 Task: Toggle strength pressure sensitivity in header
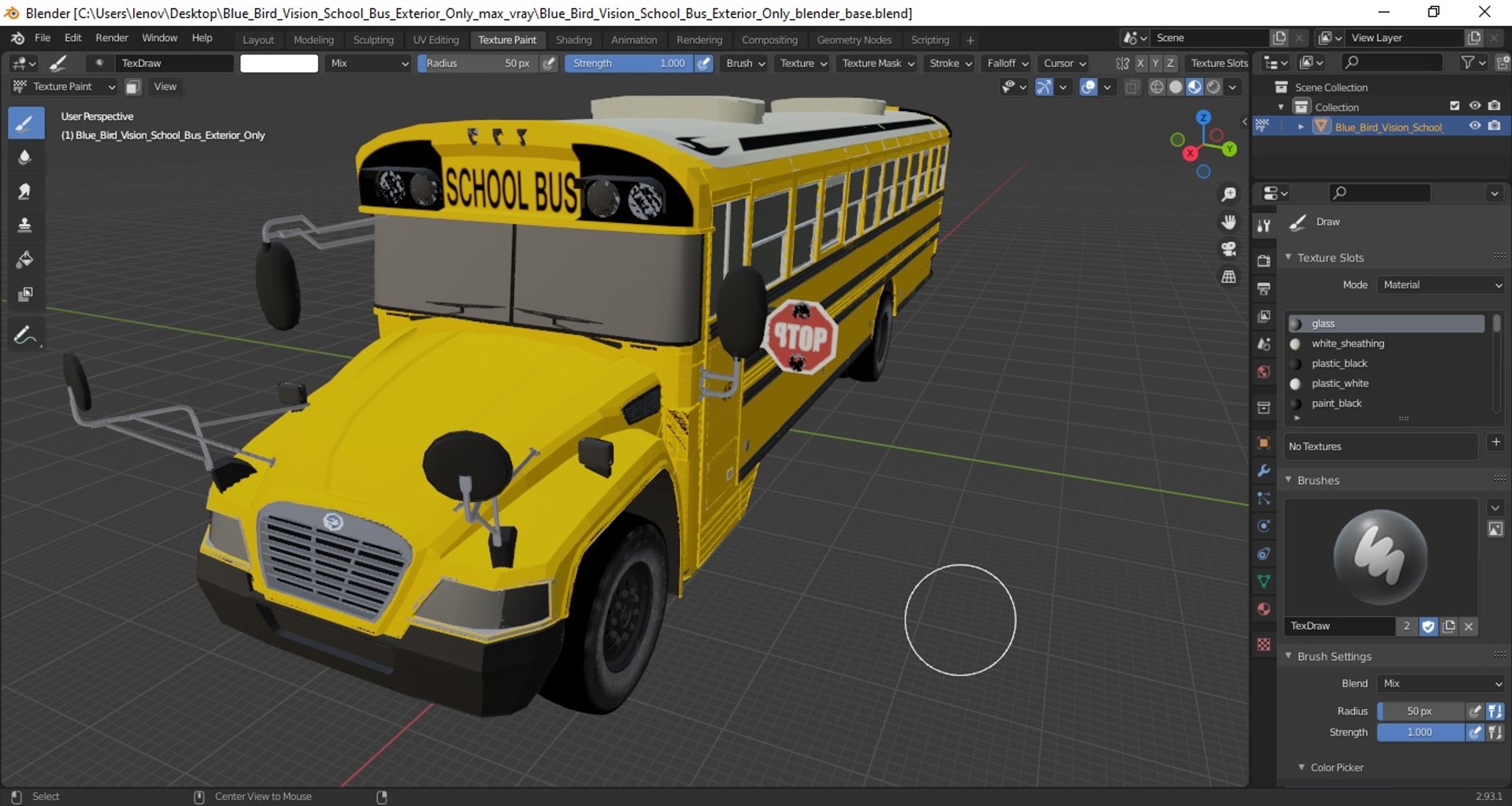click(705, 63)
